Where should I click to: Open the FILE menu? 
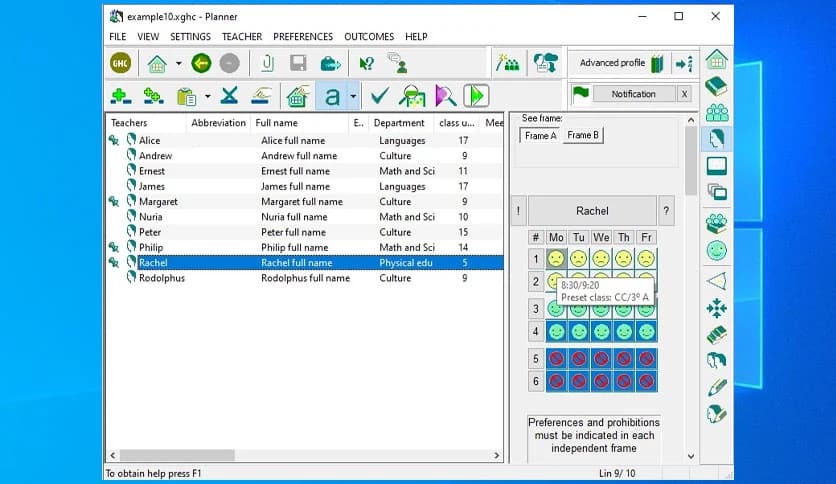[117, 37]
